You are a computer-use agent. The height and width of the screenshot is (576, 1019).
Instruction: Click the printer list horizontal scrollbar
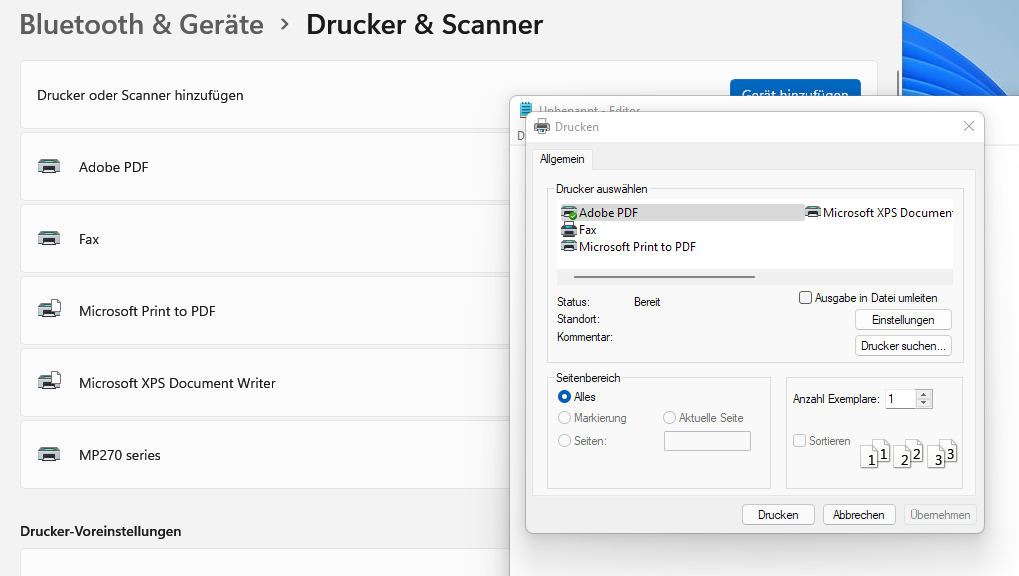tap(664, 277)
